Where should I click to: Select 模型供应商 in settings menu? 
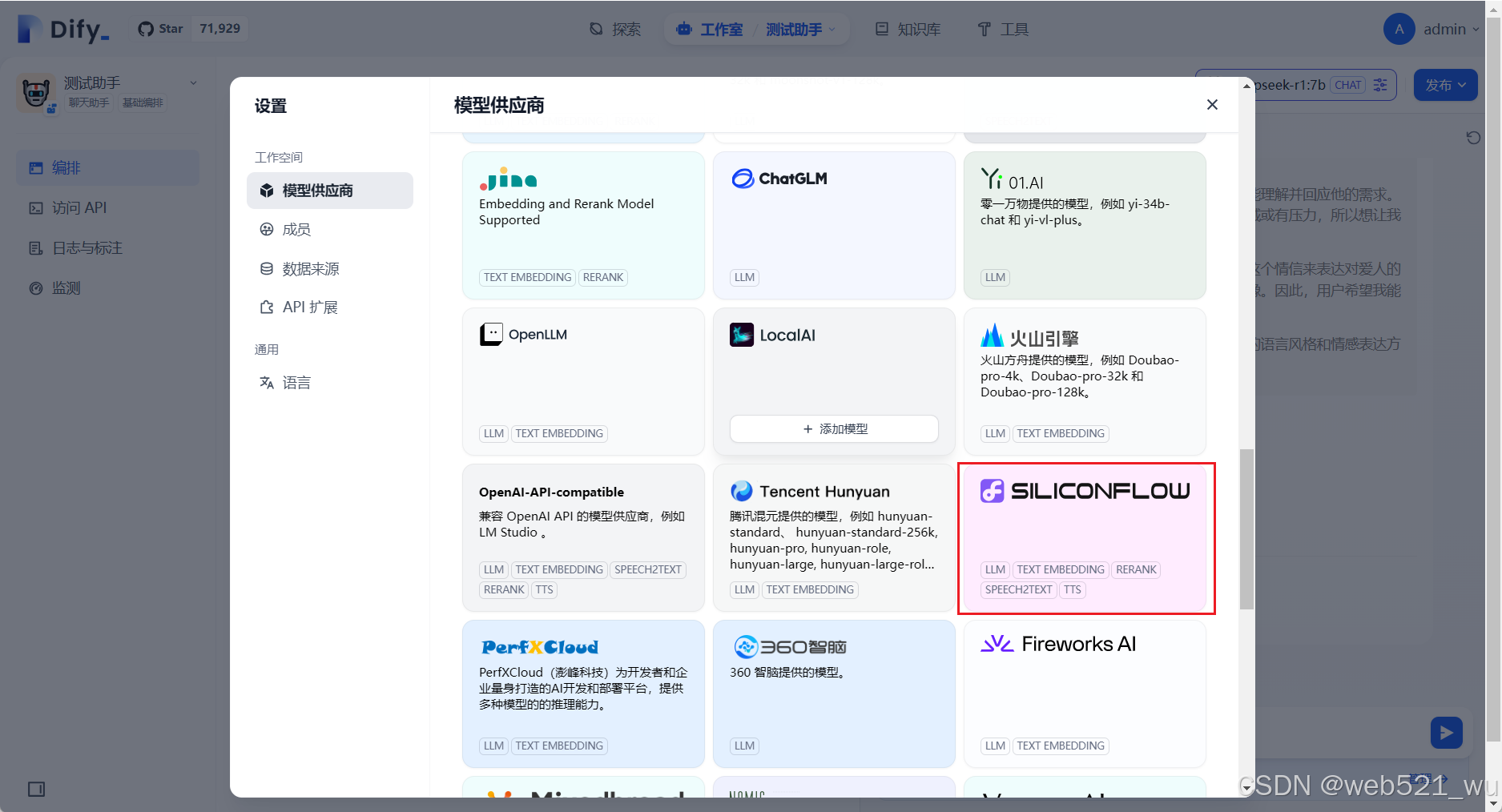pyautogui.click(x=330, y=191)
